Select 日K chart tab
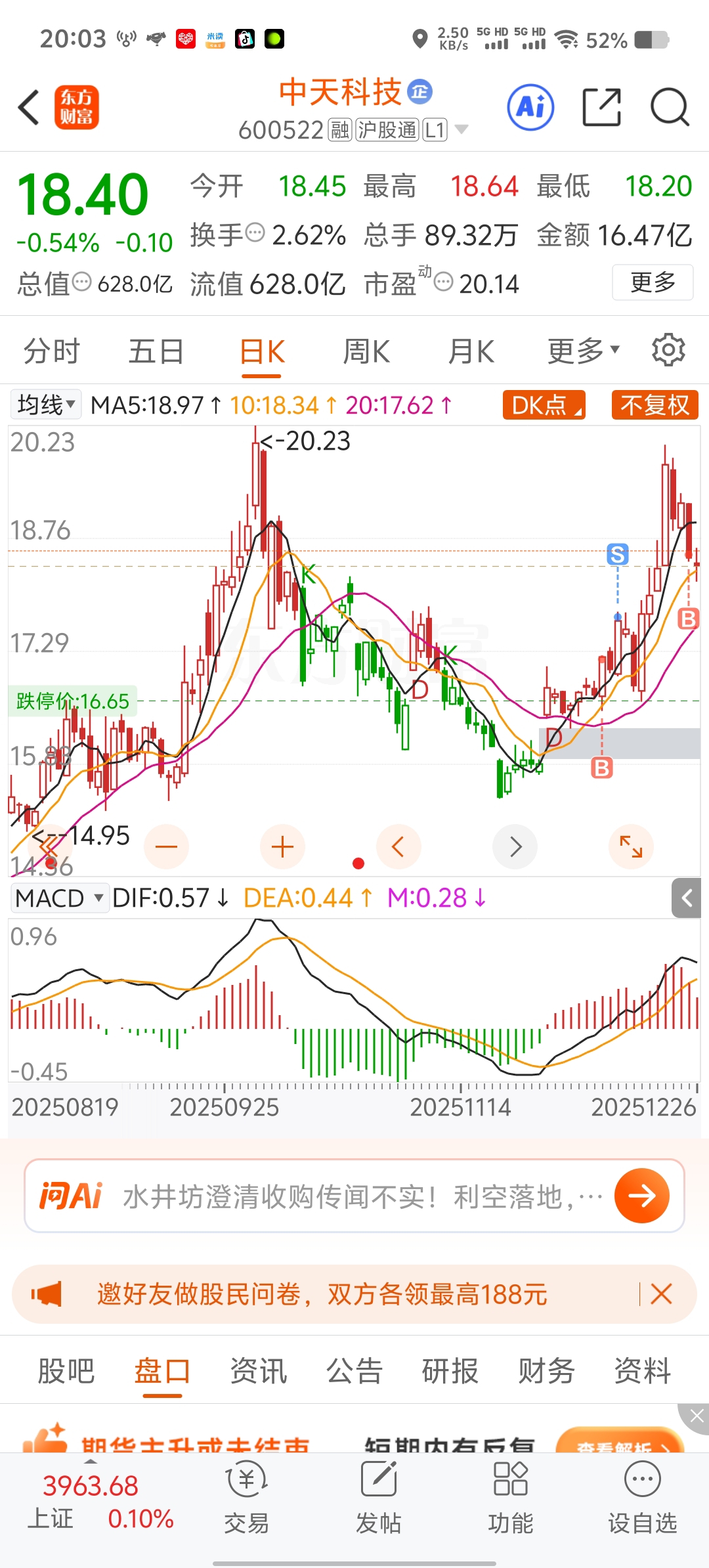709x1568 pixels. [262, 352]
